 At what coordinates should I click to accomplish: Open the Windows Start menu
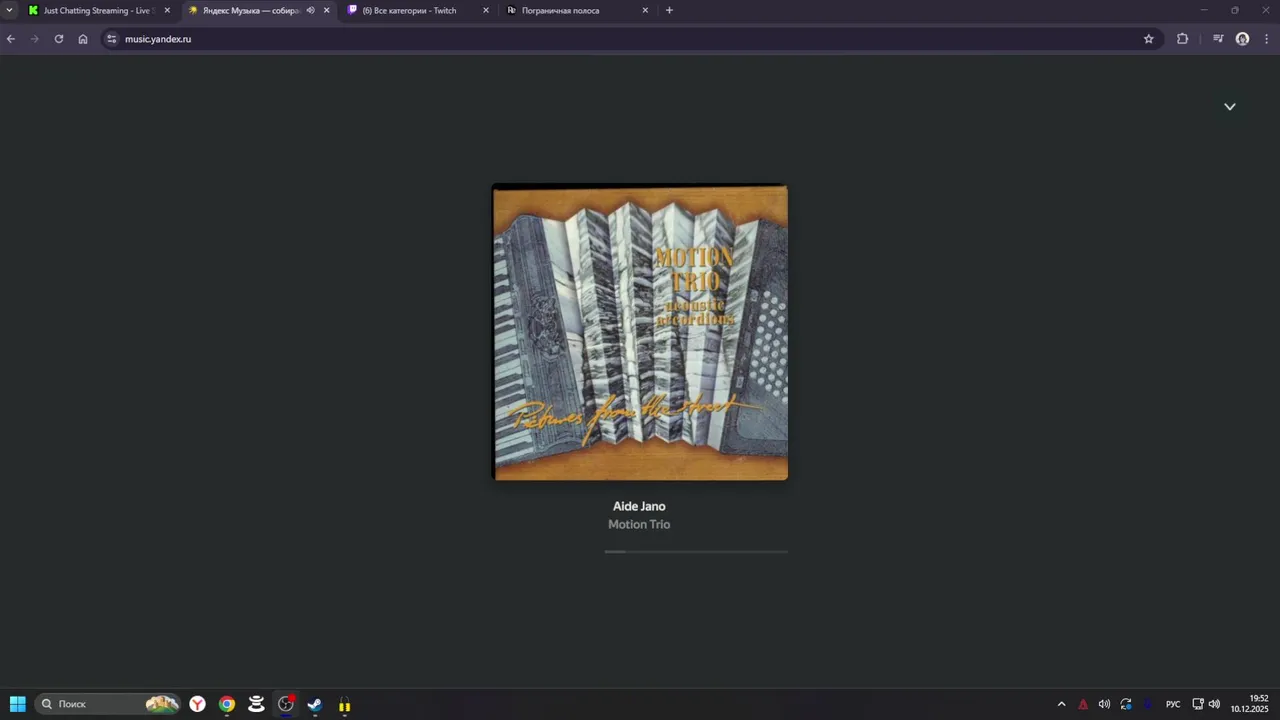(18, 704)
